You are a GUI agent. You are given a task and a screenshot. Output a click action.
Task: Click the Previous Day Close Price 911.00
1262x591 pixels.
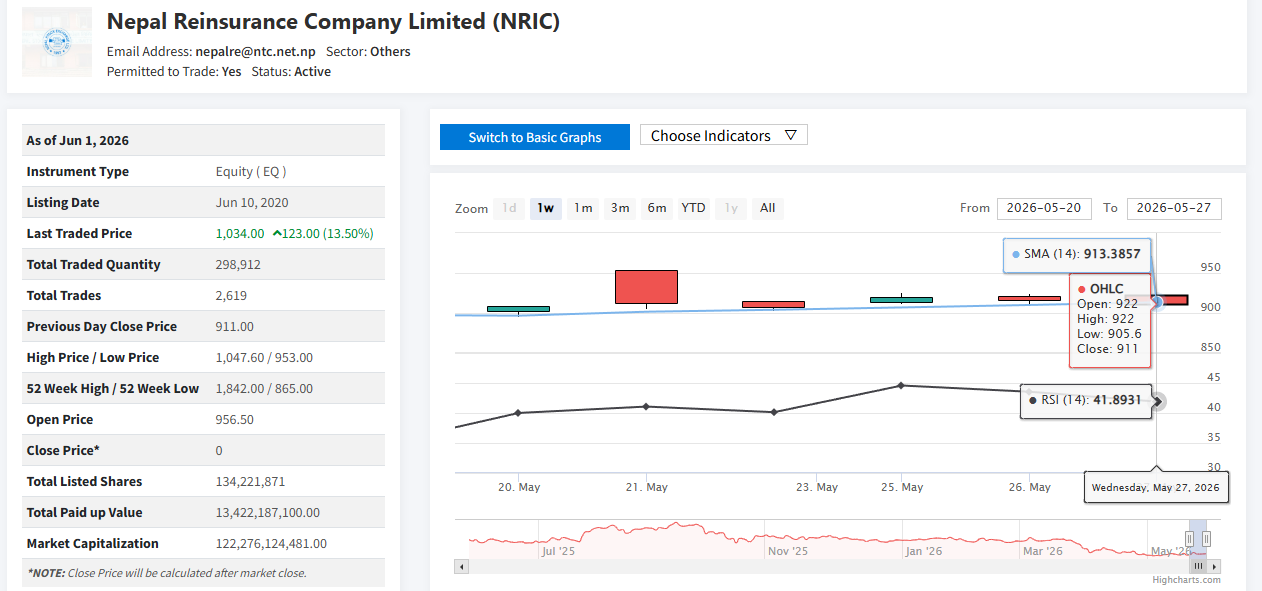[235, 326]
